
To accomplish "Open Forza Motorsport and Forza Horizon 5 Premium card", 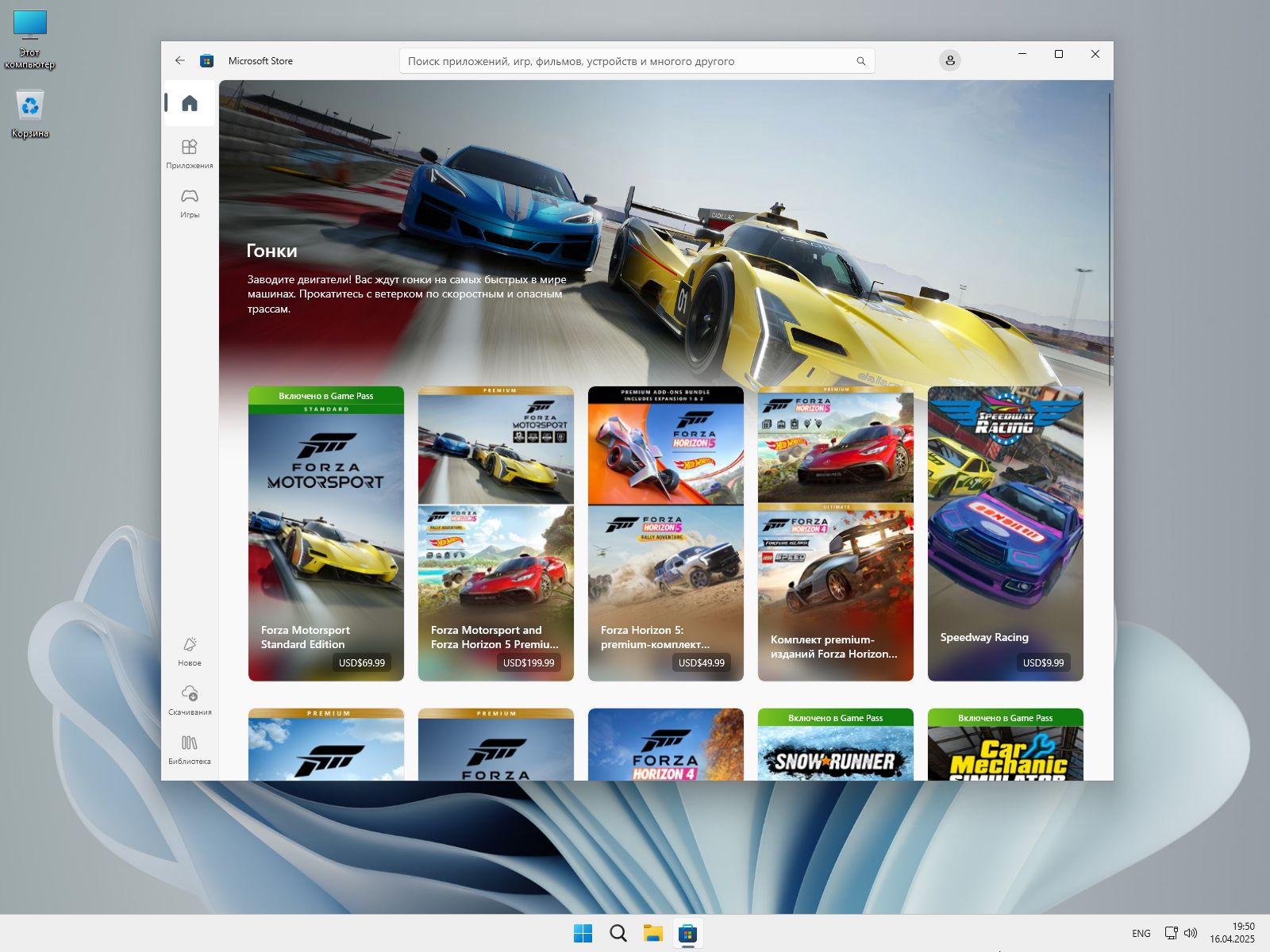I will pos(496,533).
